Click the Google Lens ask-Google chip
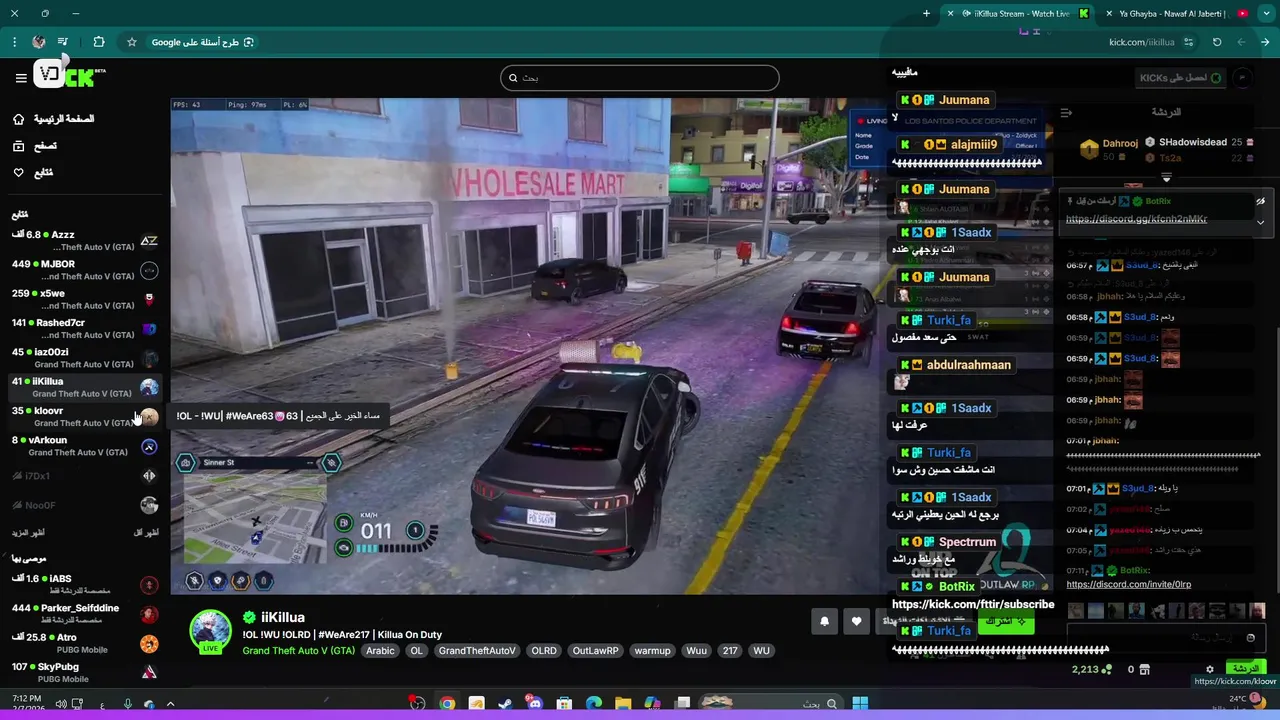 (203, 42)
